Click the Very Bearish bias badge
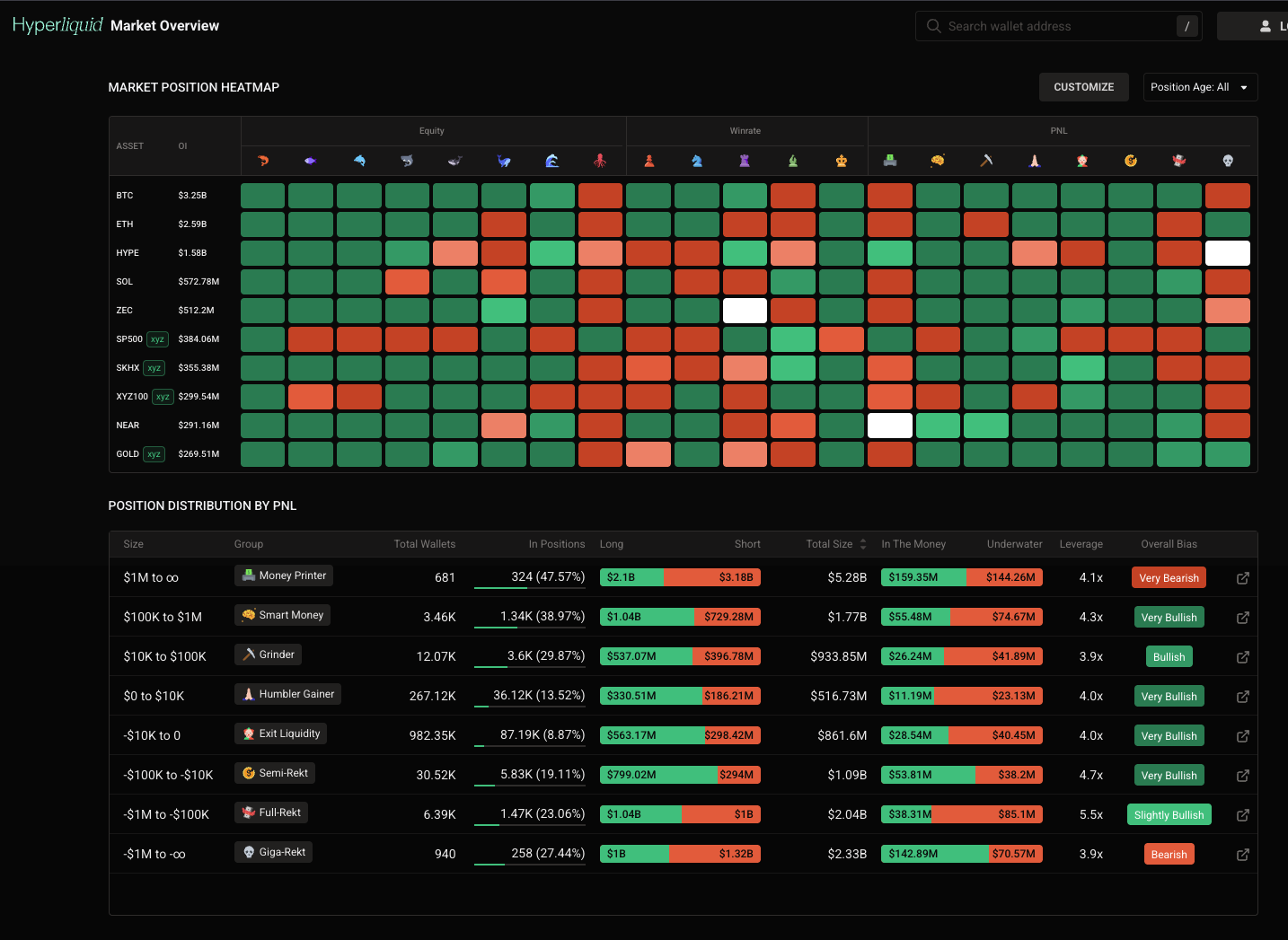Viewport: 1288px width, 940px height. click(1169, 578)
